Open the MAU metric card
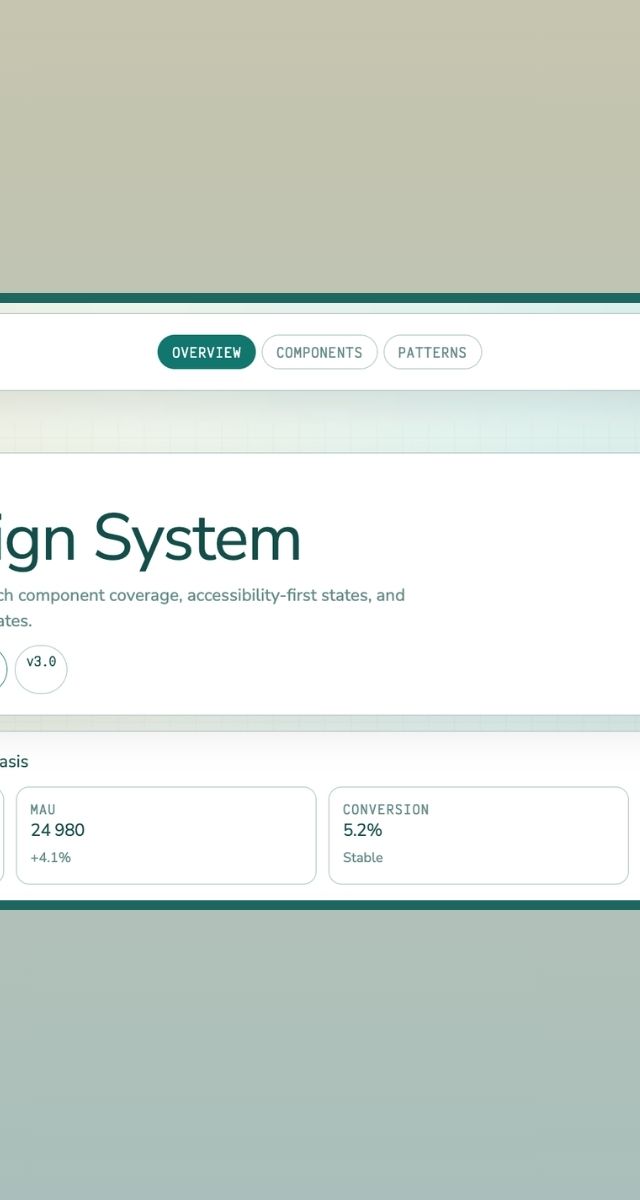 pos(166,835)
